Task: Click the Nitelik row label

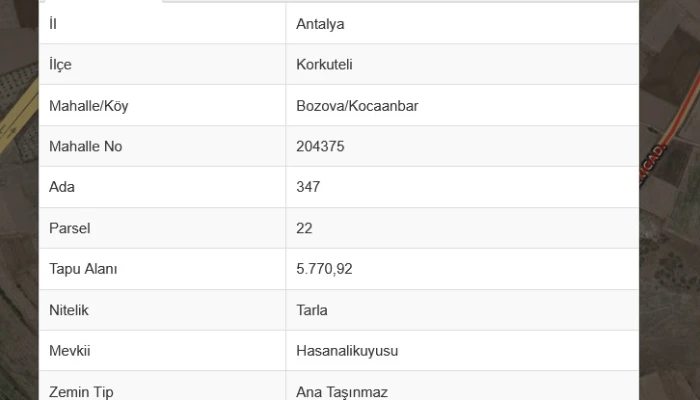Action: coord(69,310)
